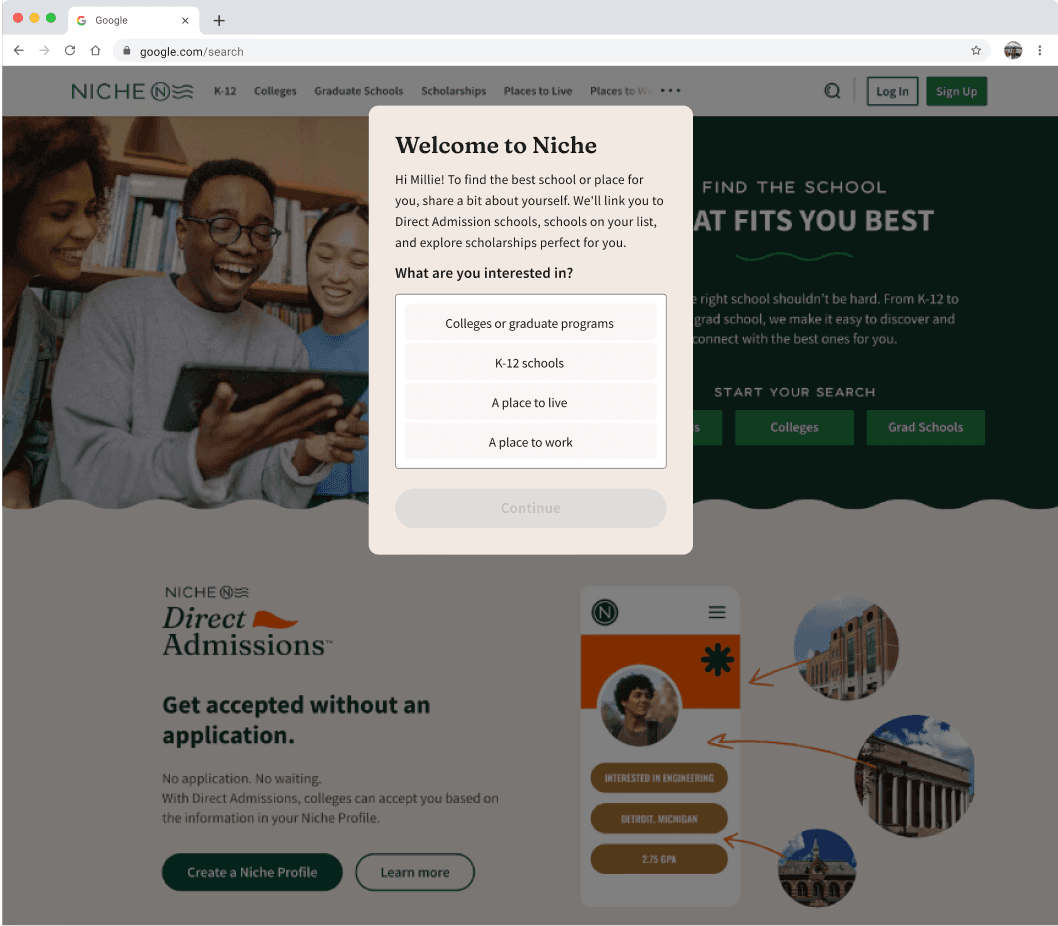Viewport: 1058px width, 926px height.
Task: Click the Niche logo in header
Action: (132, 91)
